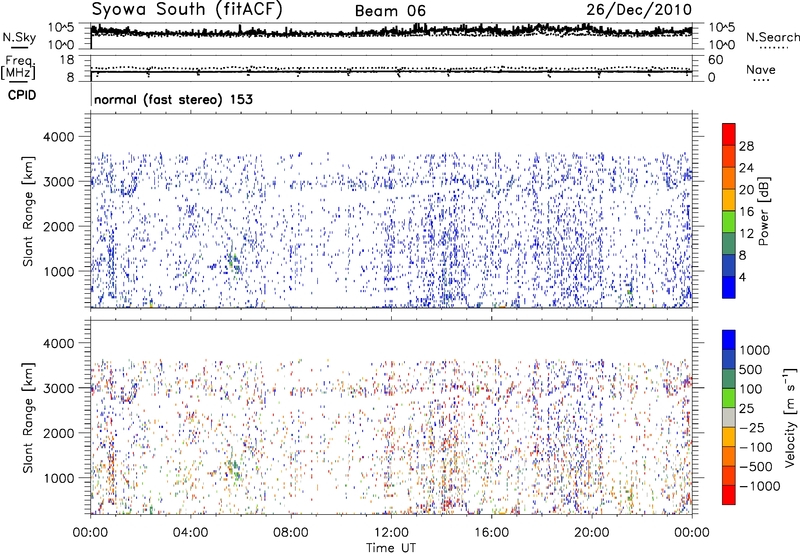Click the 'Velocity [m s⁻¹]' colorbar label
Screen dimensions: 800x554
[790, 417]
